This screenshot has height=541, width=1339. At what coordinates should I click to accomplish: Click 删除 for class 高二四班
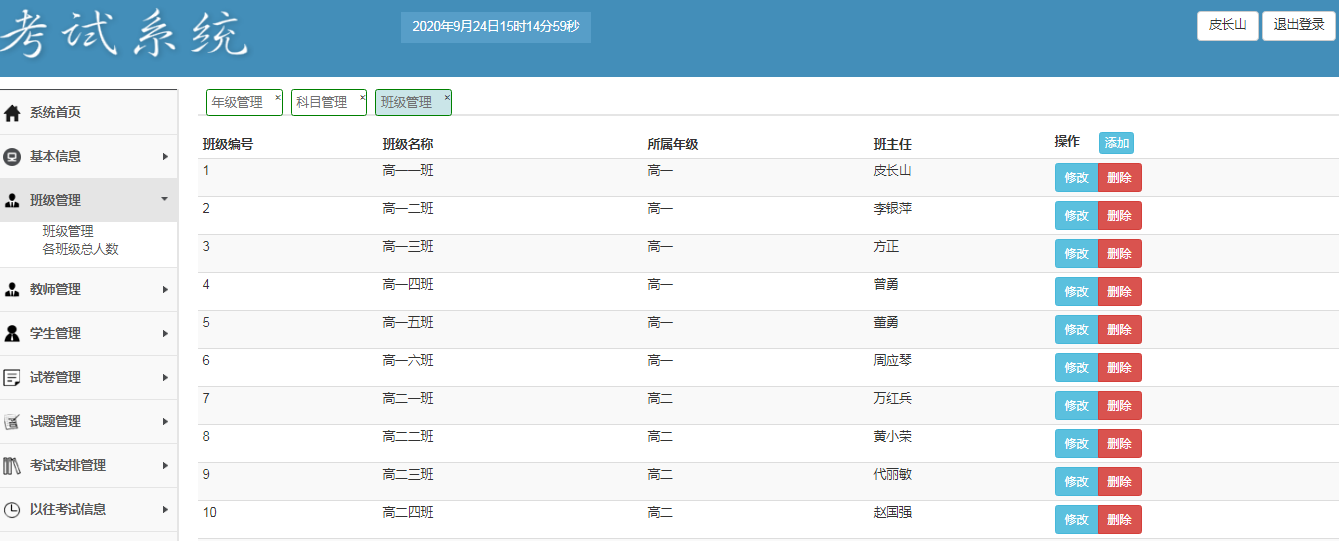[1119, 520]
